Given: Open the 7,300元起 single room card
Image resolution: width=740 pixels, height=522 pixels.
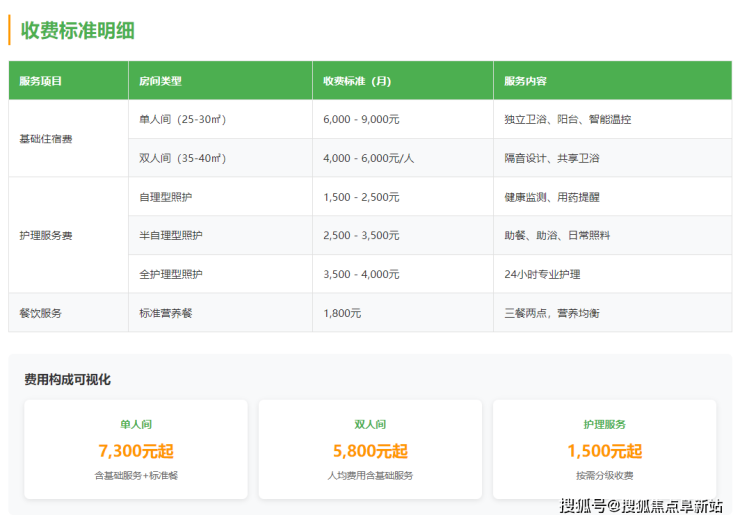Looking at the screenshot, I should (136, 450).
